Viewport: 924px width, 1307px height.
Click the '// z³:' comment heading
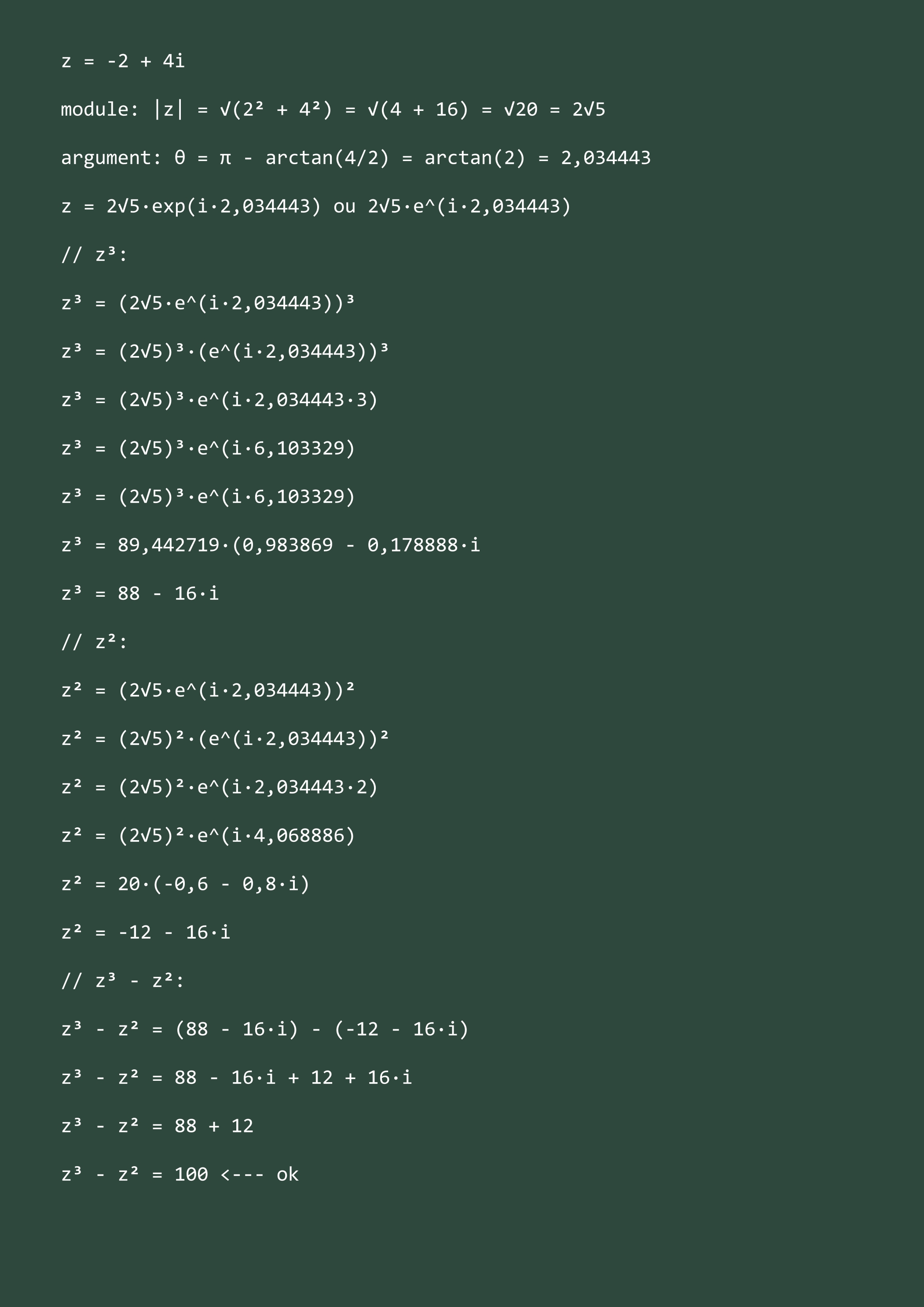click(95, 254)
